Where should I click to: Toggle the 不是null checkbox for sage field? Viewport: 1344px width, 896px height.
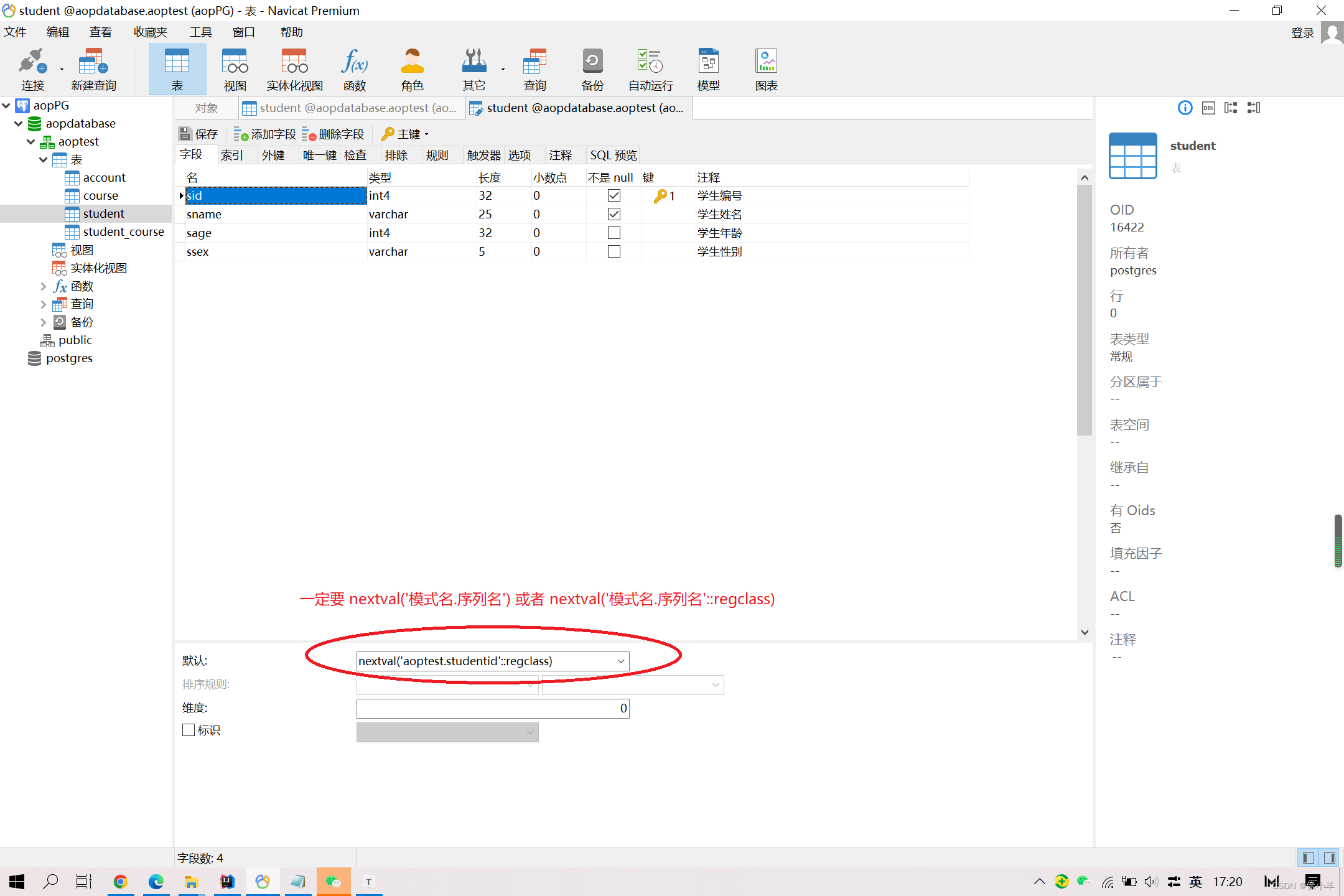click(x=613, y=232)
